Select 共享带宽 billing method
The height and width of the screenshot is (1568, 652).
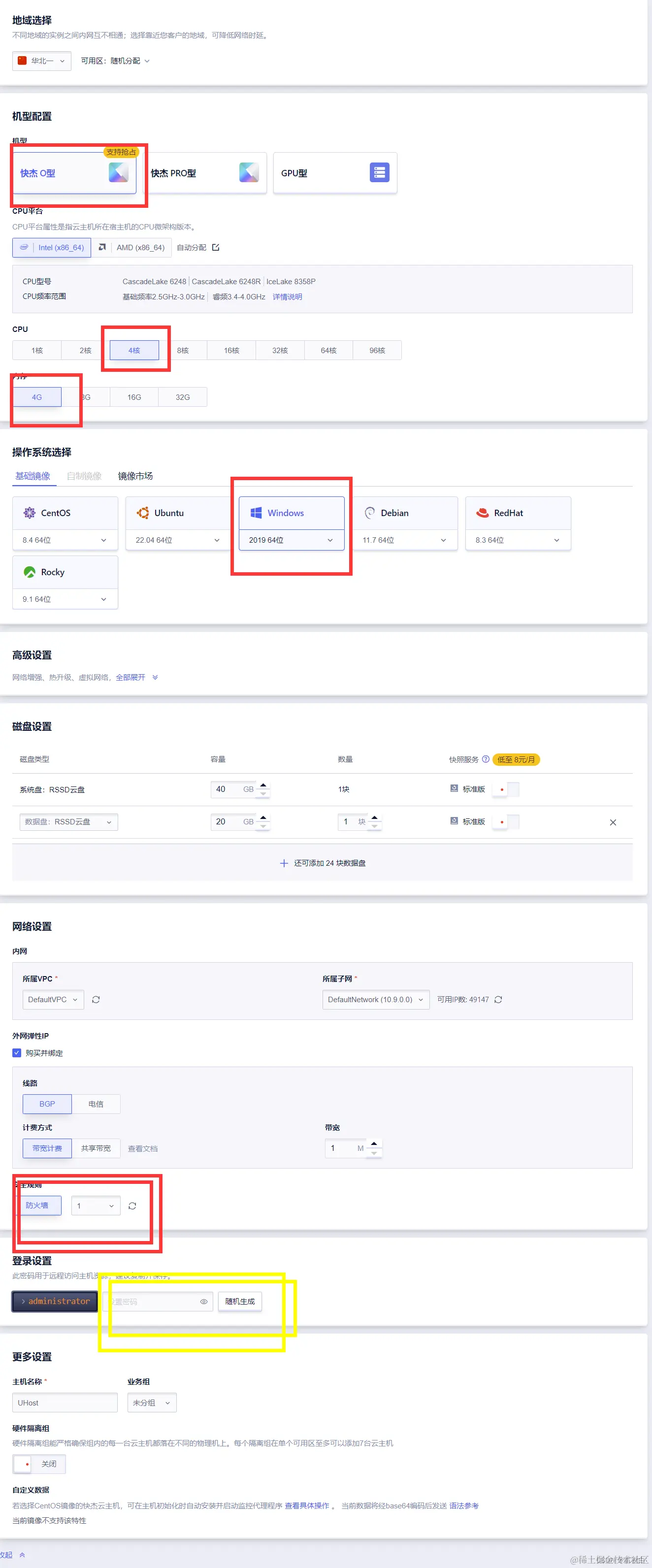(x=96, y=1148)
